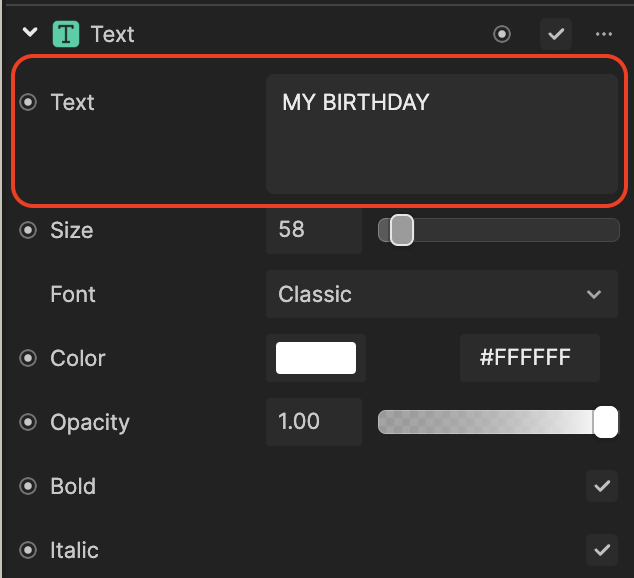Disable the Text effect header checkbox

click(x=556, y=34)
